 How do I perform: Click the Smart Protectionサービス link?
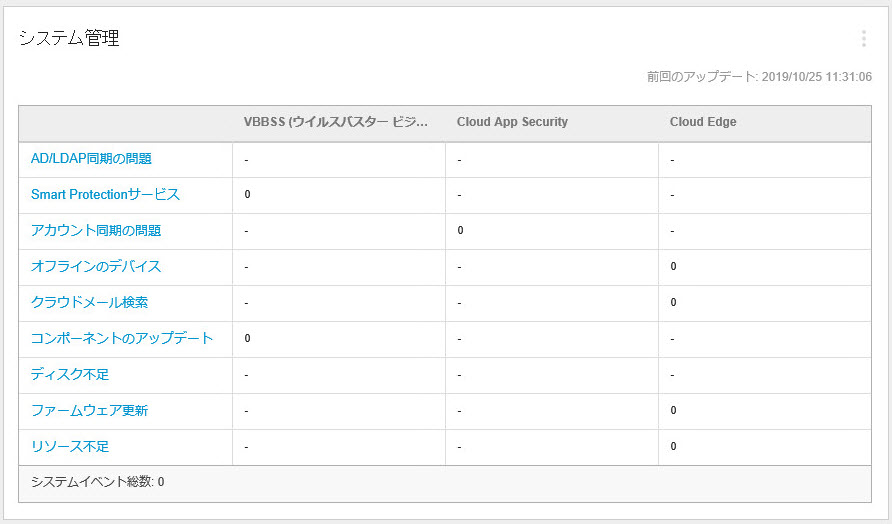point(105,194)
